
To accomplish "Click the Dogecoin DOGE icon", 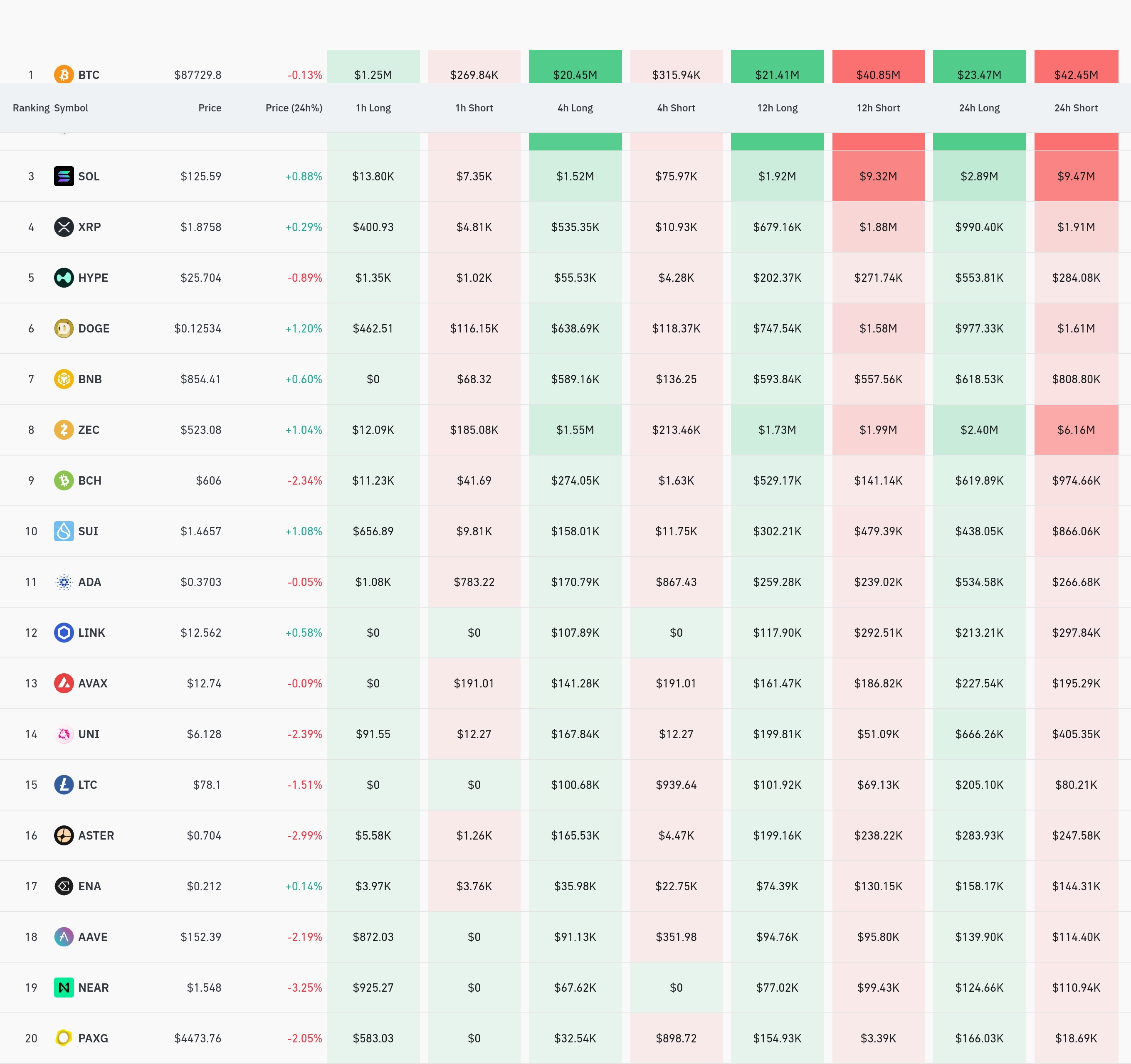I will [64, 328].
